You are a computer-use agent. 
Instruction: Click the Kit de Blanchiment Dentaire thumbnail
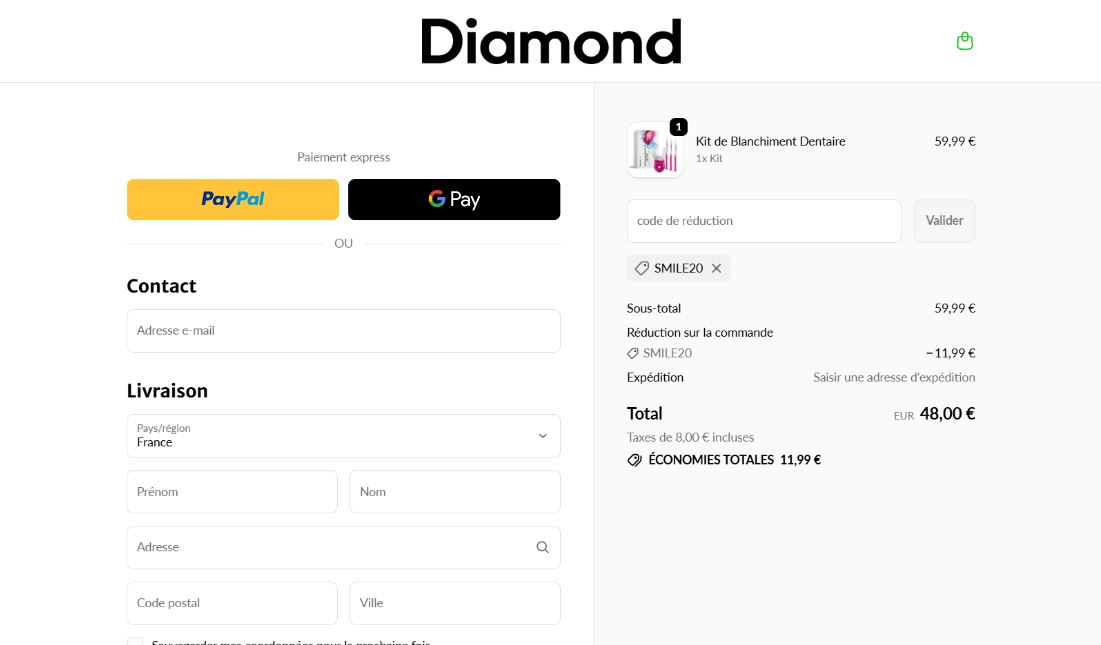point(655,149)
